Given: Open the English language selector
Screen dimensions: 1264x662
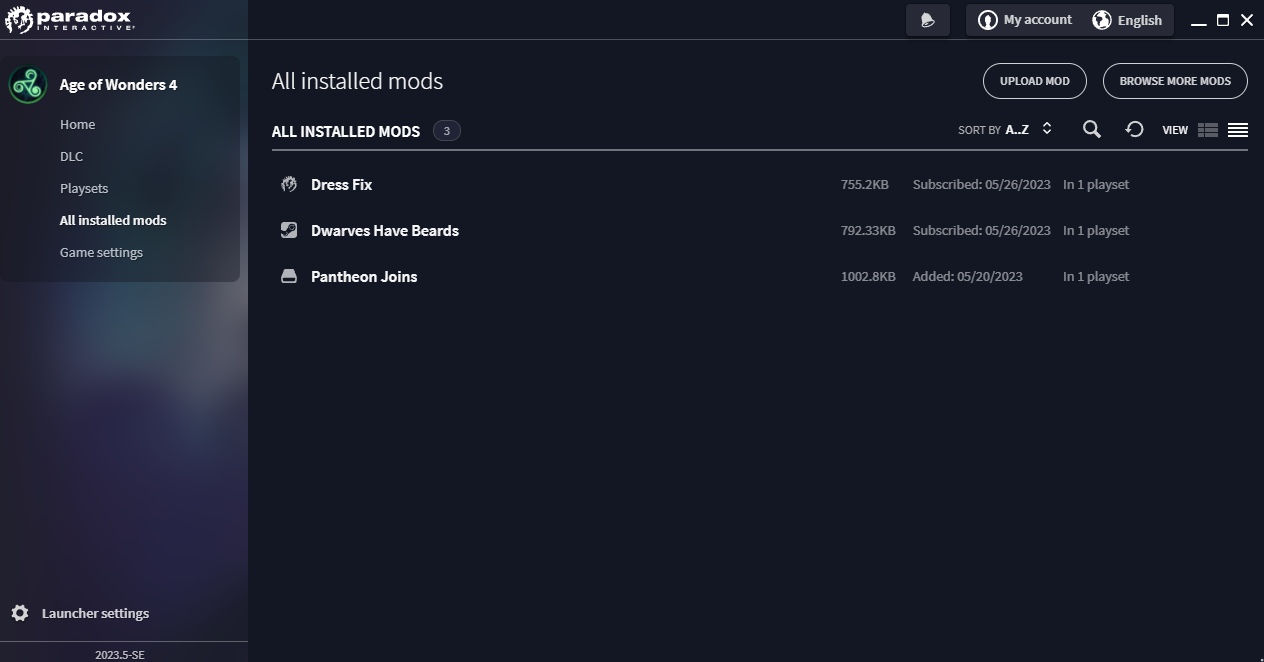Looking at the screenshot, I should 1127,20.
